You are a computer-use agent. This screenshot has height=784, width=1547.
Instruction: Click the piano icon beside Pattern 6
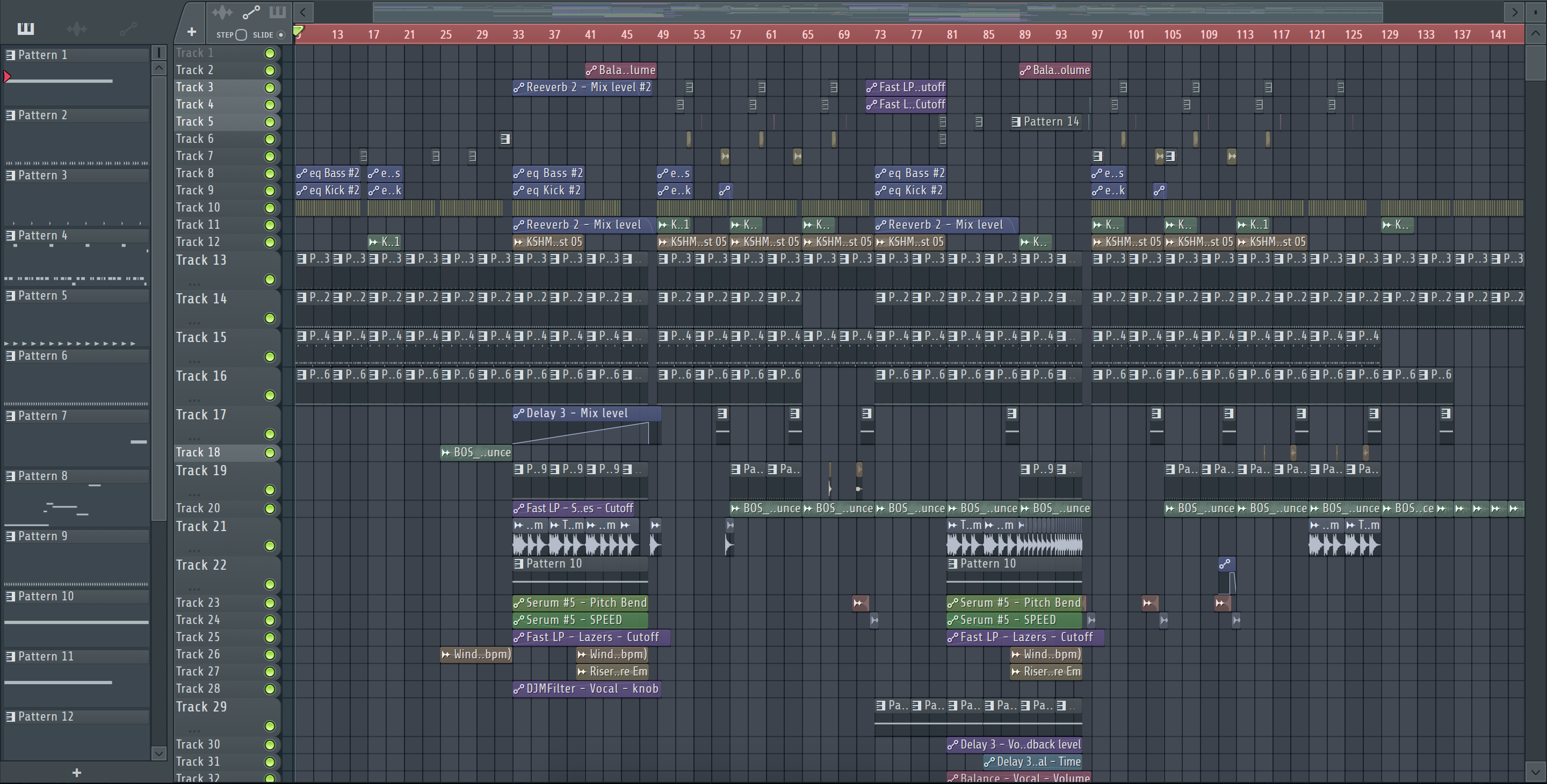10,356
